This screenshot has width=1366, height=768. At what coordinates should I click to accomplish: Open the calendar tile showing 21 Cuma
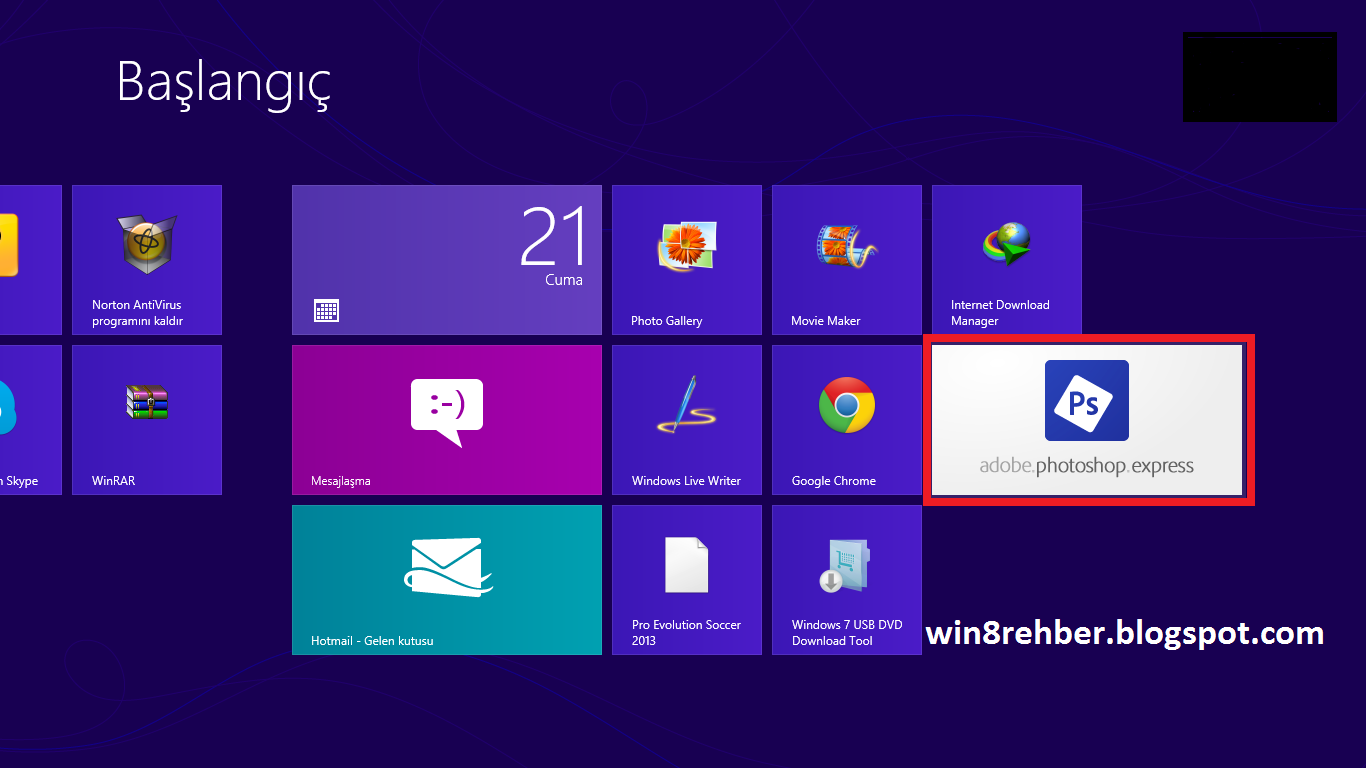point(447,260)
